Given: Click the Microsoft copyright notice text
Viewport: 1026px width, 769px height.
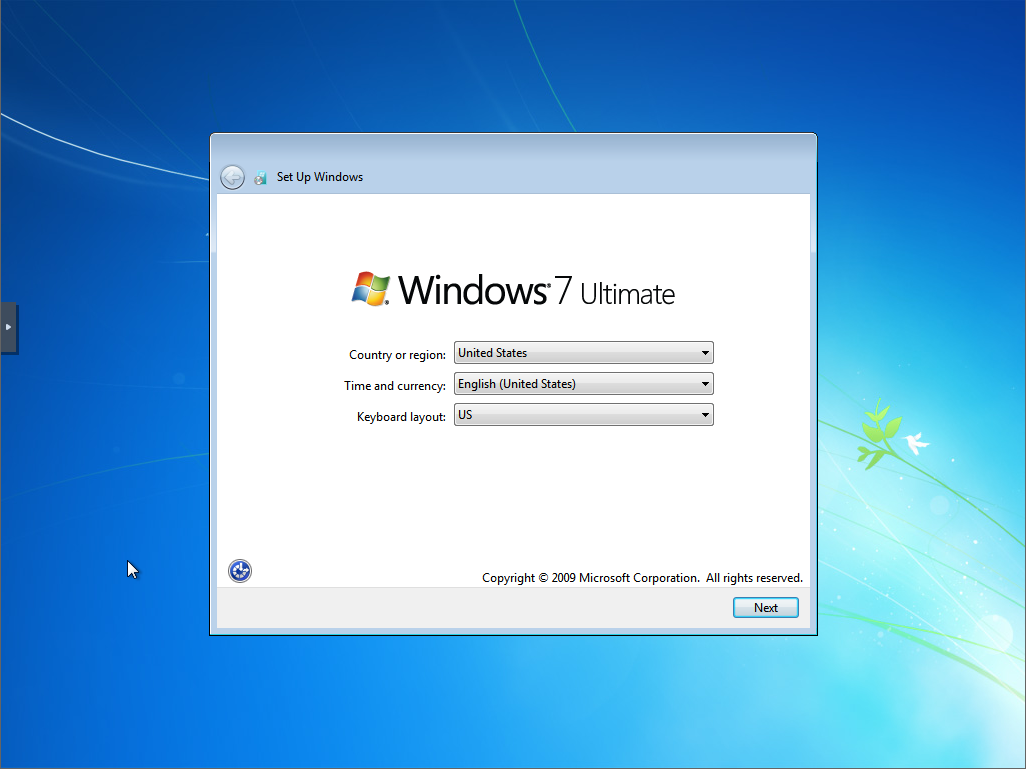Looking at the screenshot, I should [x=642, y=578].
